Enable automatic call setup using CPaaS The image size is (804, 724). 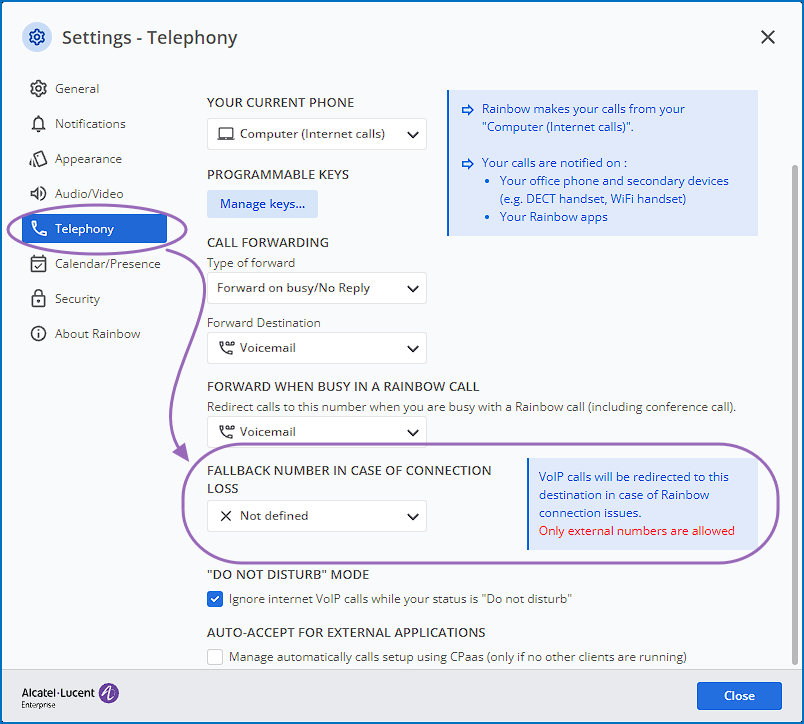click(x=215, y=657)
